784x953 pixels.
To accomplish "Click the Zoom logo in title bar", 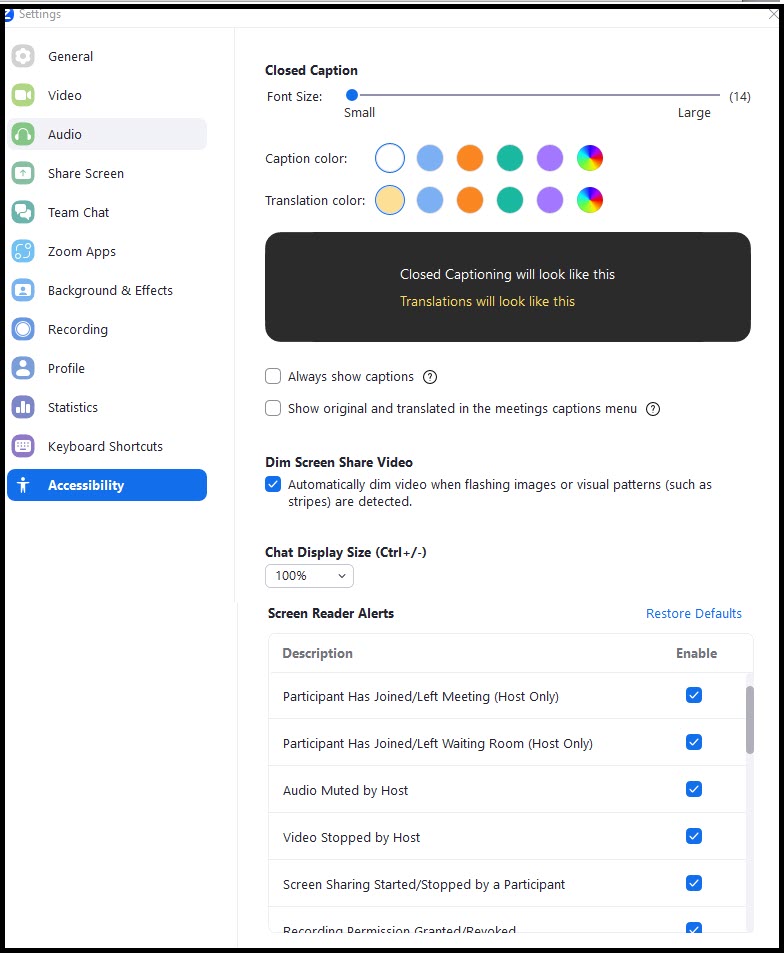I will pos(9,14).
